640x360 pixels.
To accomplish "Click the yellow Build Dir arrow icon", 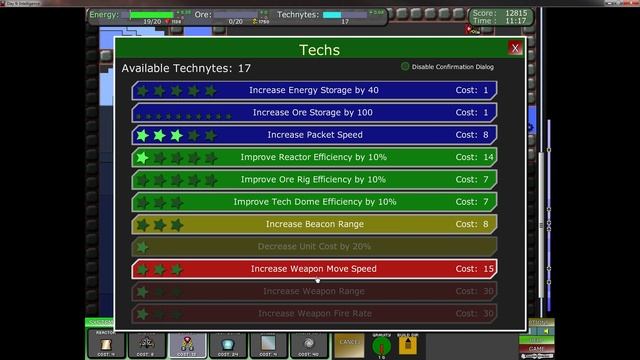I will pyautogui.click(x=408, y=345).
